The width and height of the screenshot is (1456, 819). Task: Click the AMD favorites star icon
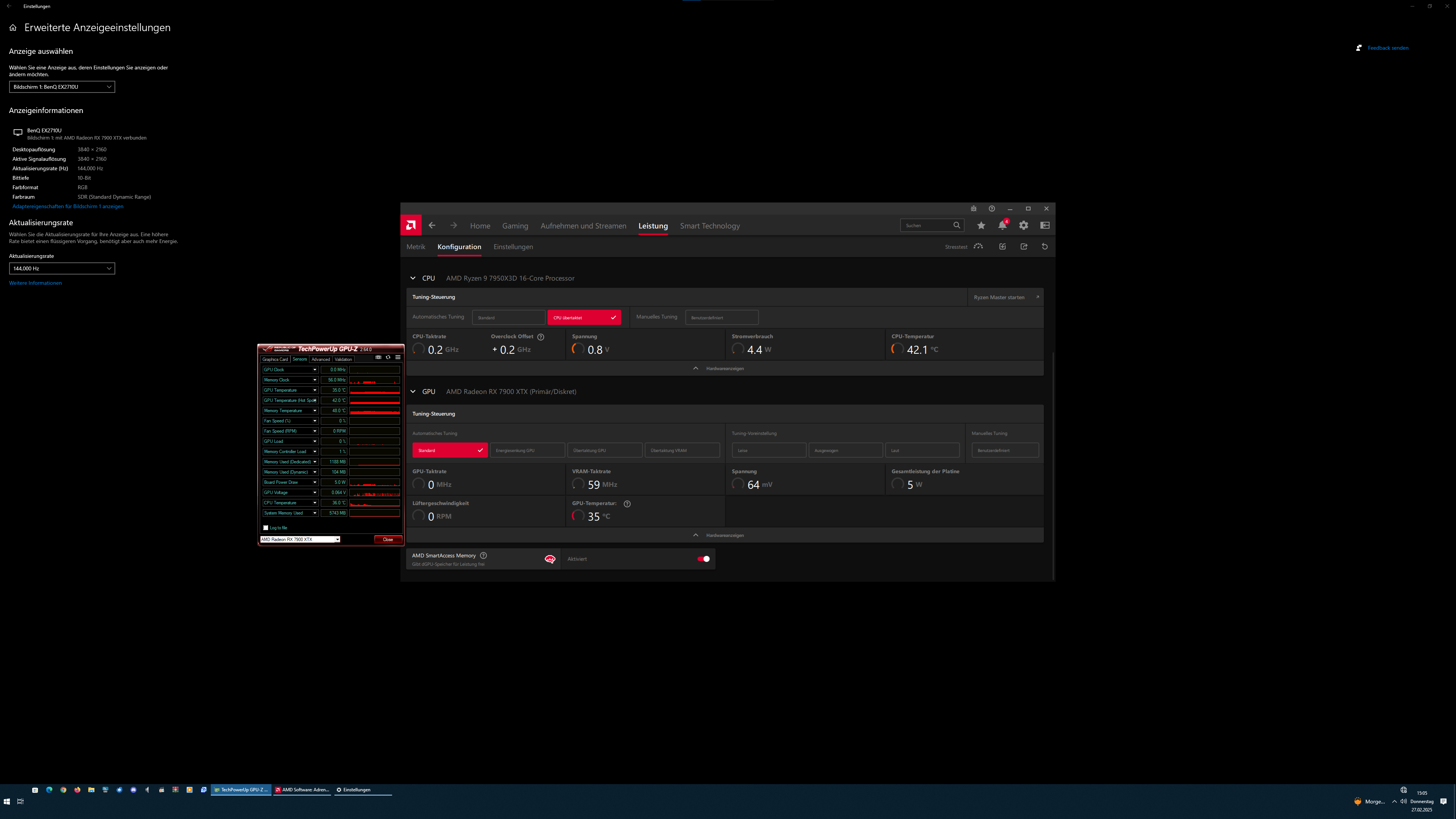[x=981, y=226]
